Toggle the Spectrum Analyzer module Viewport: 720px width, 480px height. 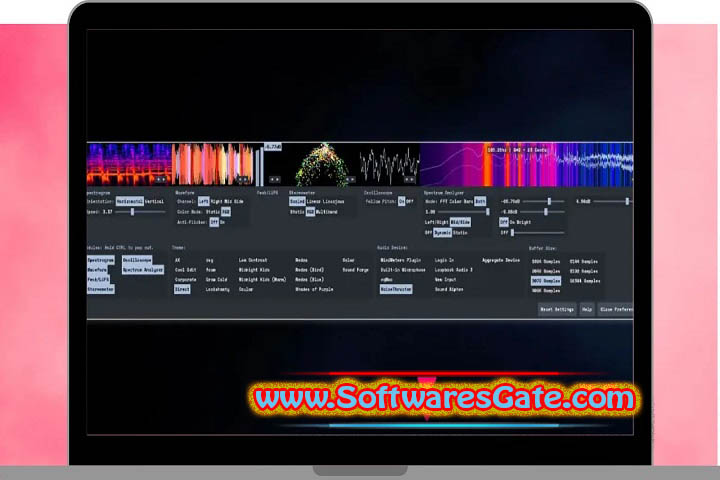tap(143, 270)
